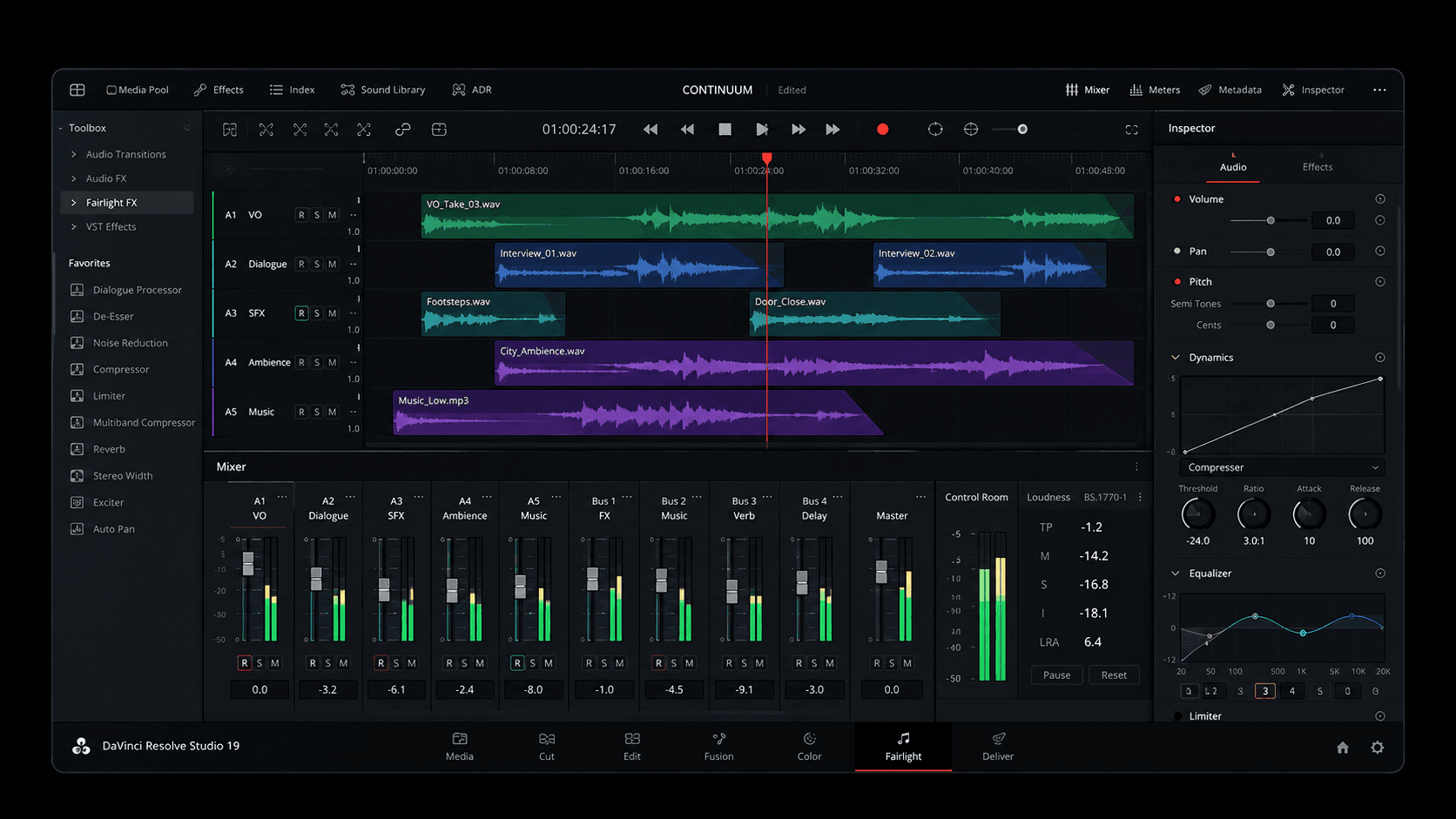Click the layout grid icon in top-left corner
Screen dimensions: 1456x819
pos(78,90)
